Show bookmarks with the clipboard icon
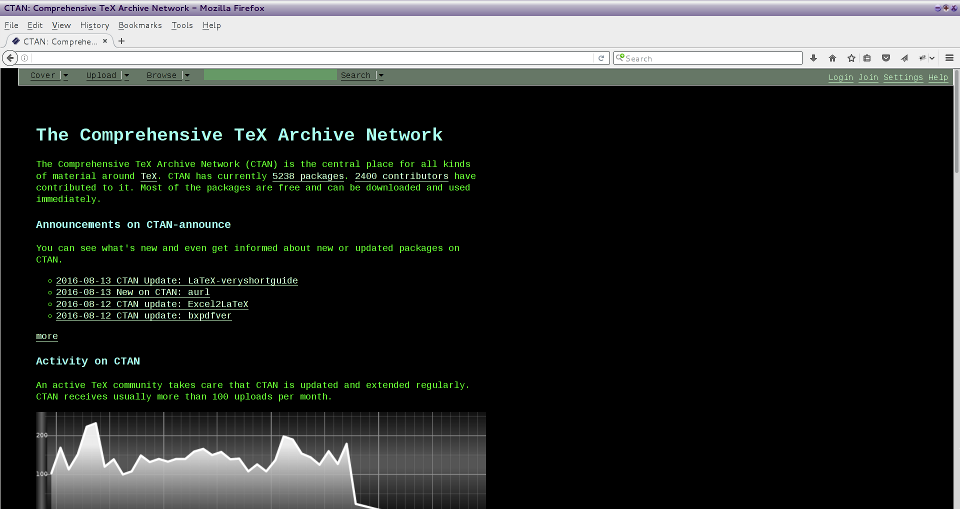This screenshot has width=960, height=509. click(x=866, y=58)
